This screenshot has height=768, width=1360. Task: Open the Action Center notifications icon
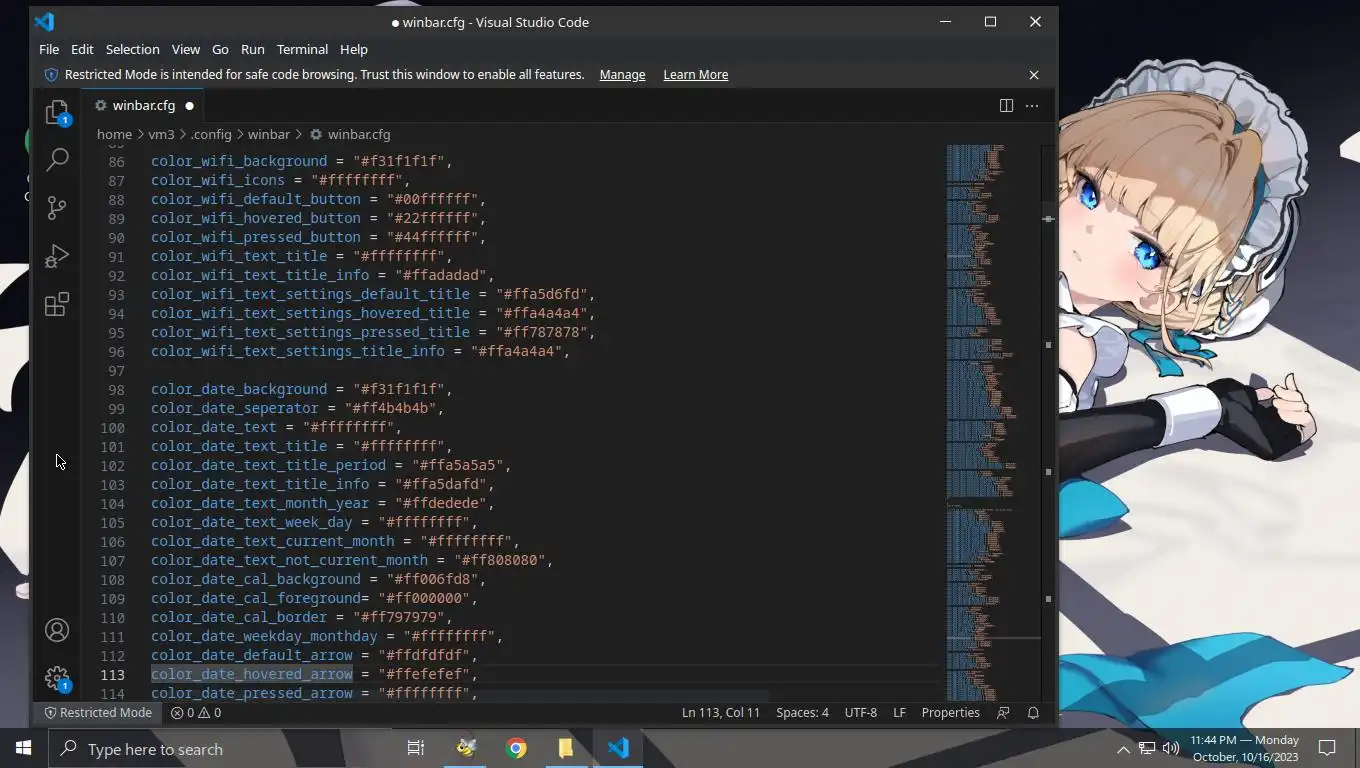pyautogui.click(x=1327, y=748)
